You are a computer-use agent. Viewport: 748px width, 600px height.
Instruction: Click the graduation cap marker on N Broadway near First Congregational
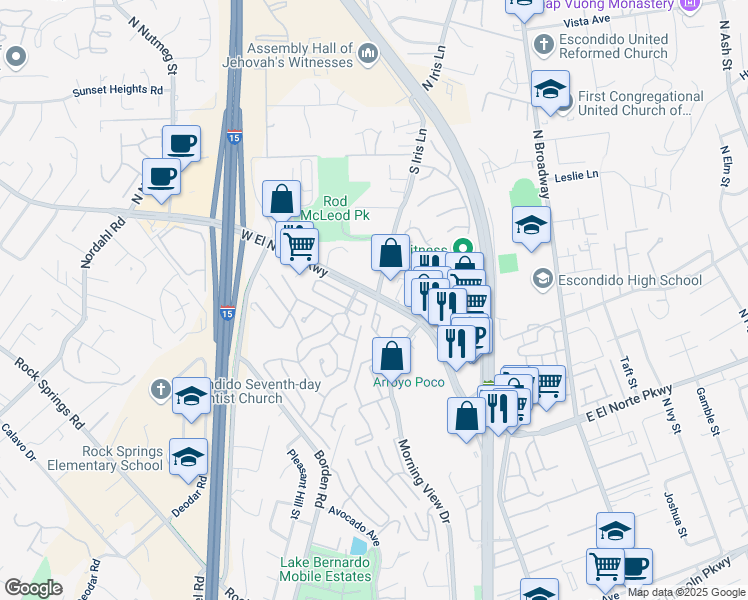pyautogui.click(x=551, y=90)
